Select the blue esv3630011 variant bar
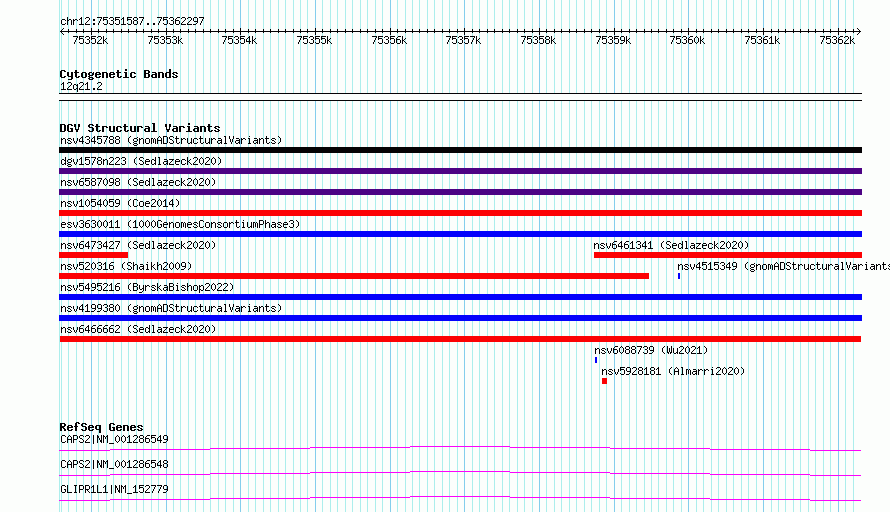890x512 pixels. coord(460,234)
